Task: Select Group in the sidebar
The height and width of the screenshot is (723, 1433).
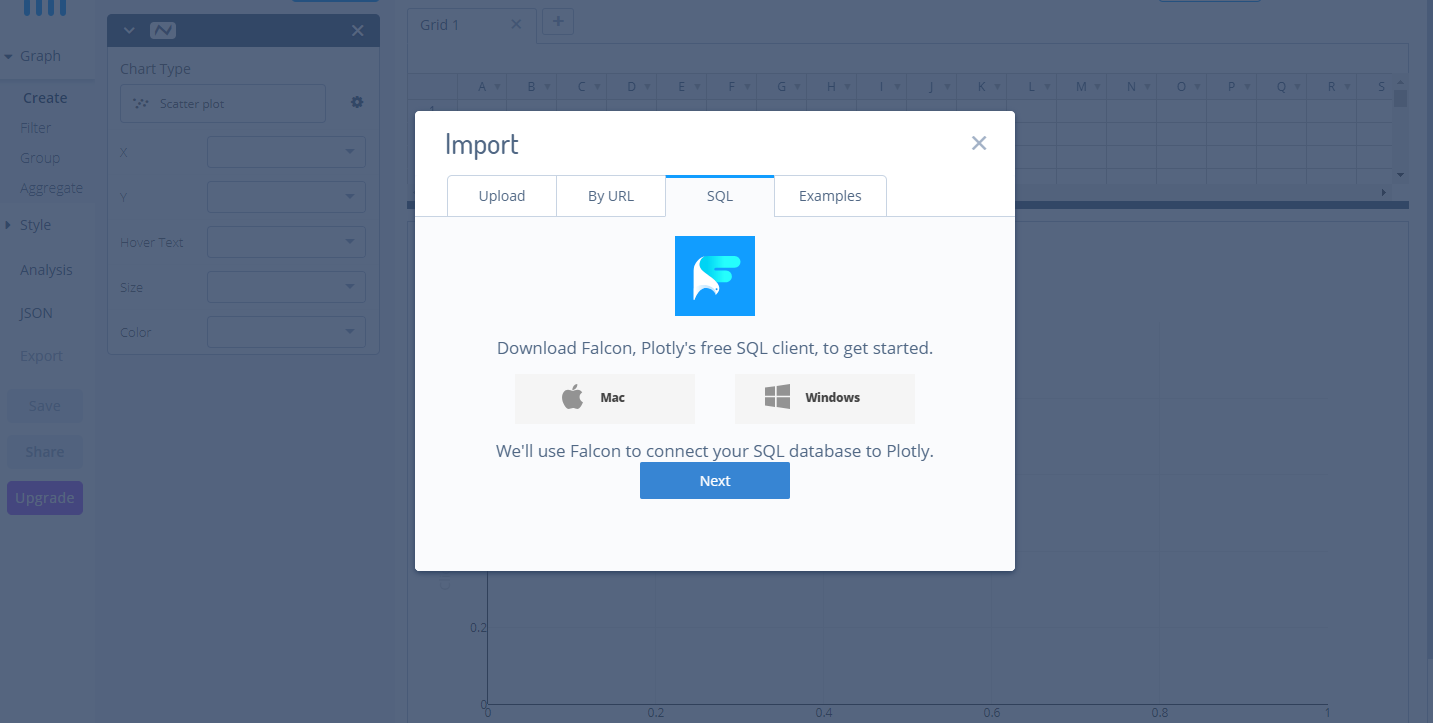Action: (x=40, y=158)
